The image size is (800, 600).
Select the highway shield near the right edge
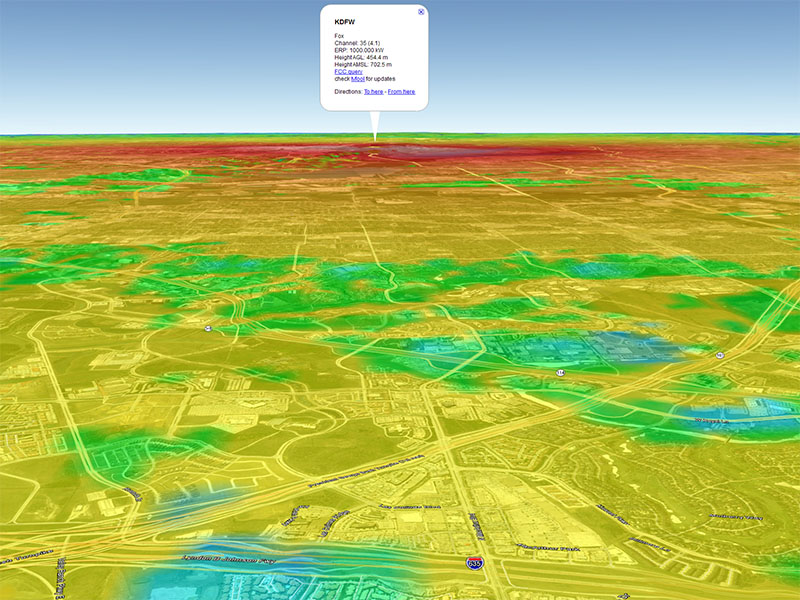(719, 355)
